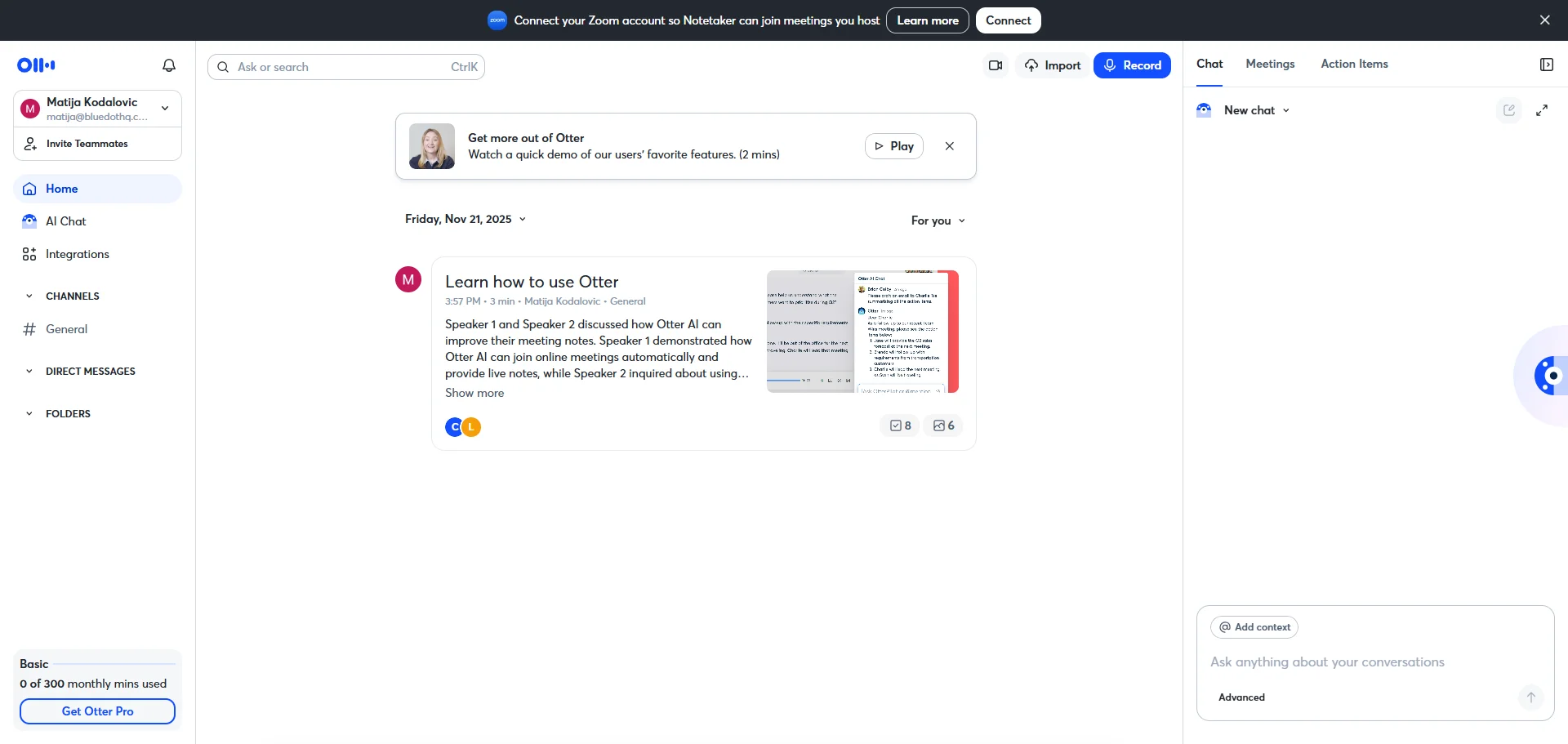Image resolution: width=1568 pixels, height=744 pixels.
Task: Click the Zoom logo in banner
Action: click(x=497, y=20)
